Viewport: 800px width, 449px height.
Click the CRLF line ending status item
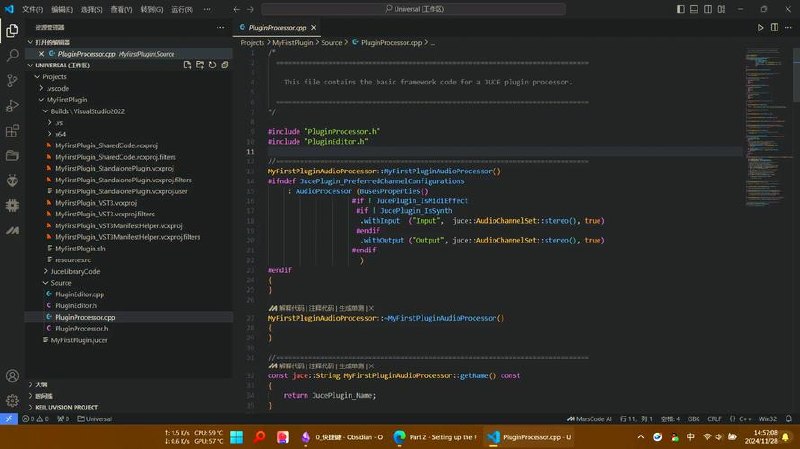pos(714,419)
